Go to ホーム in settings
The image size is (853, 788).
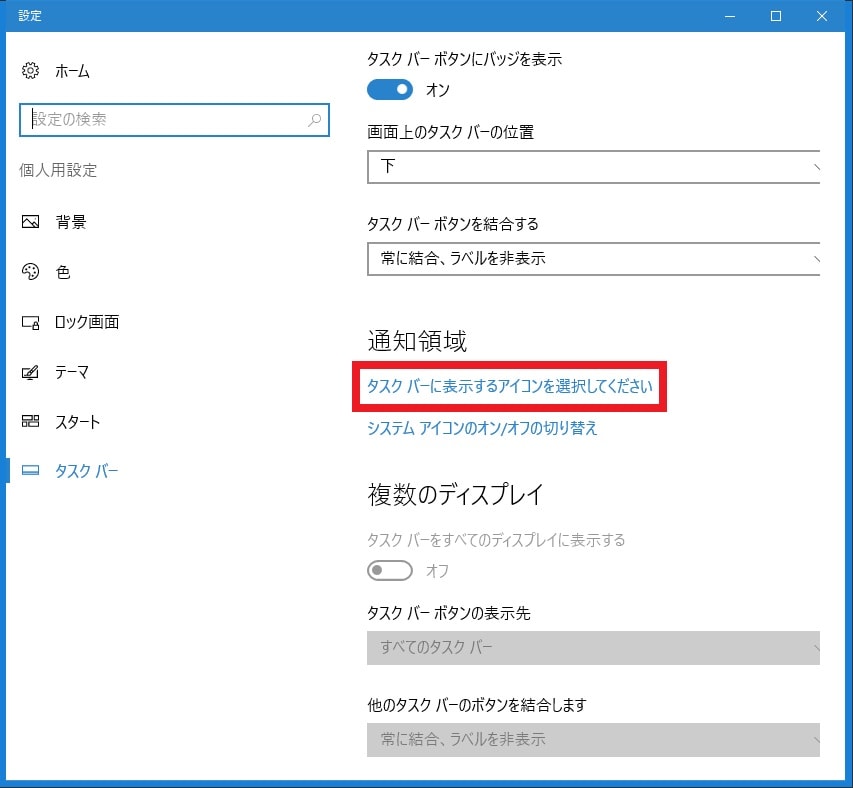72,71
